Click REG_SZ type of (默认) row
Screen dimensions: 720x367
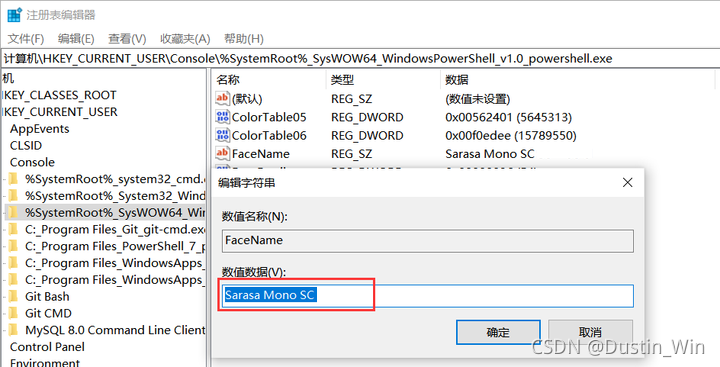(352, 99)
